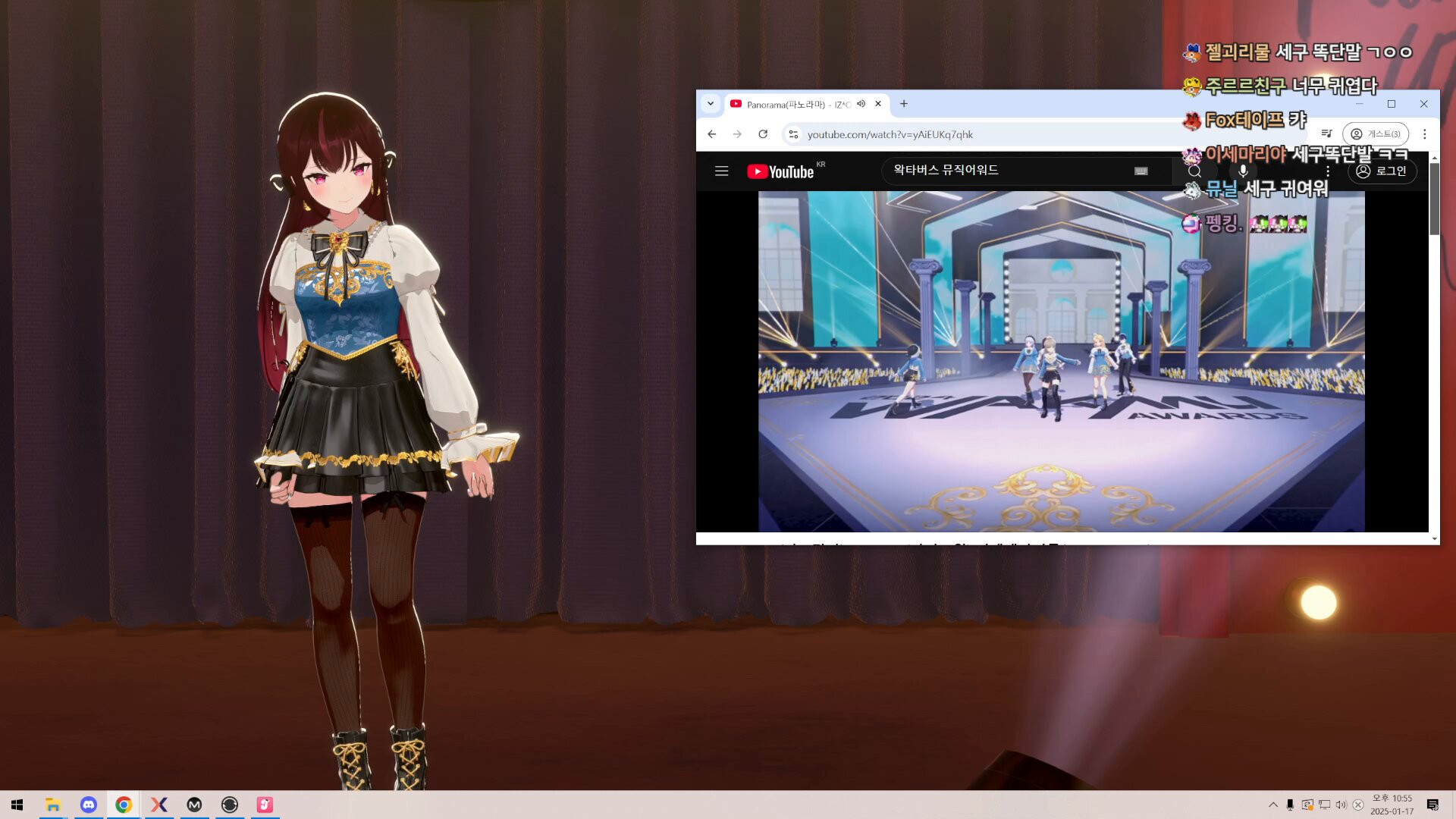Open YouTube settings three-dot menu
This screenshot has height=819, width=1456.
[1328, 171]
